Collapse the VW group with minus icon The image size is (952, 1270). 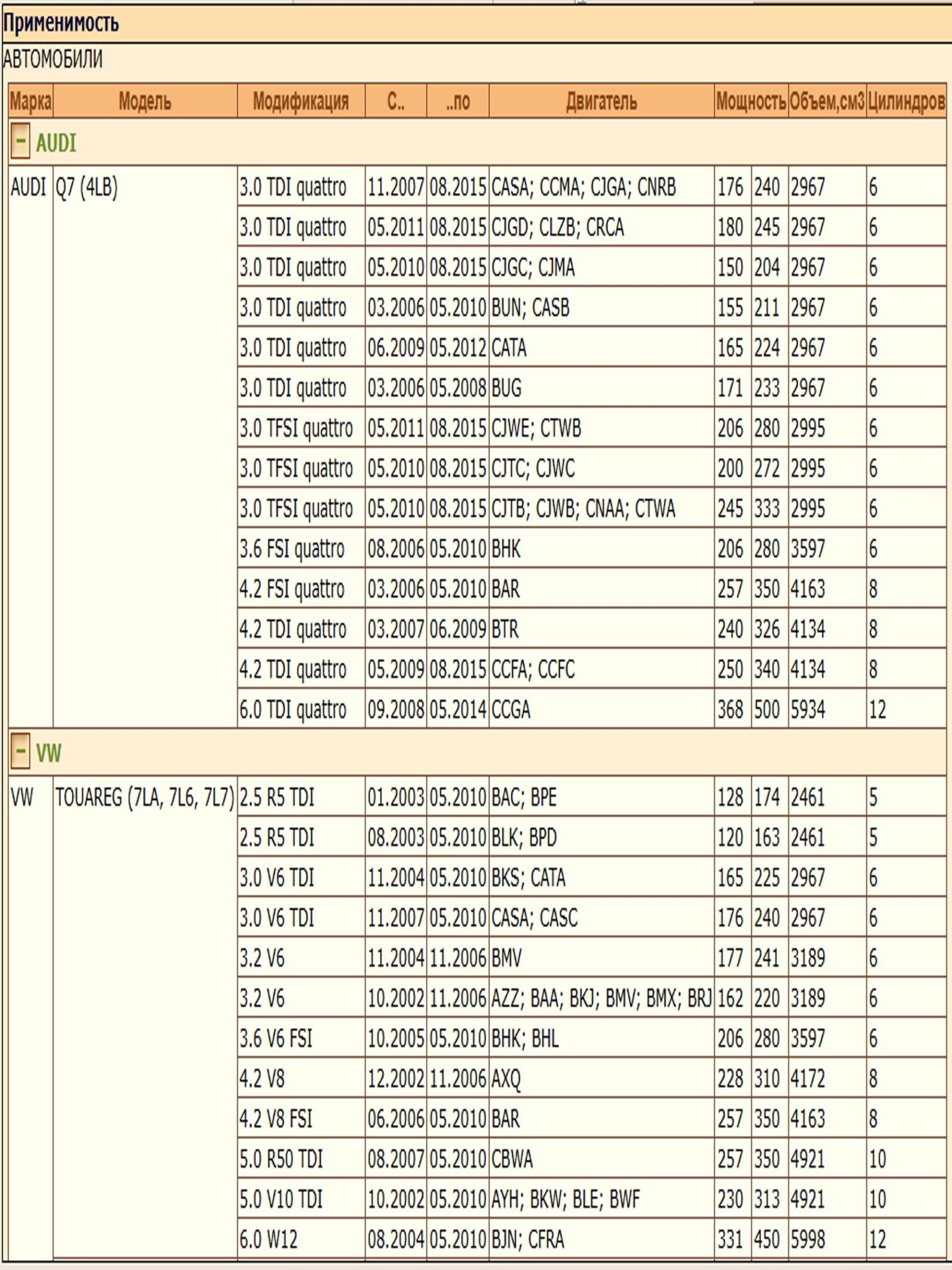coord(20,752)
